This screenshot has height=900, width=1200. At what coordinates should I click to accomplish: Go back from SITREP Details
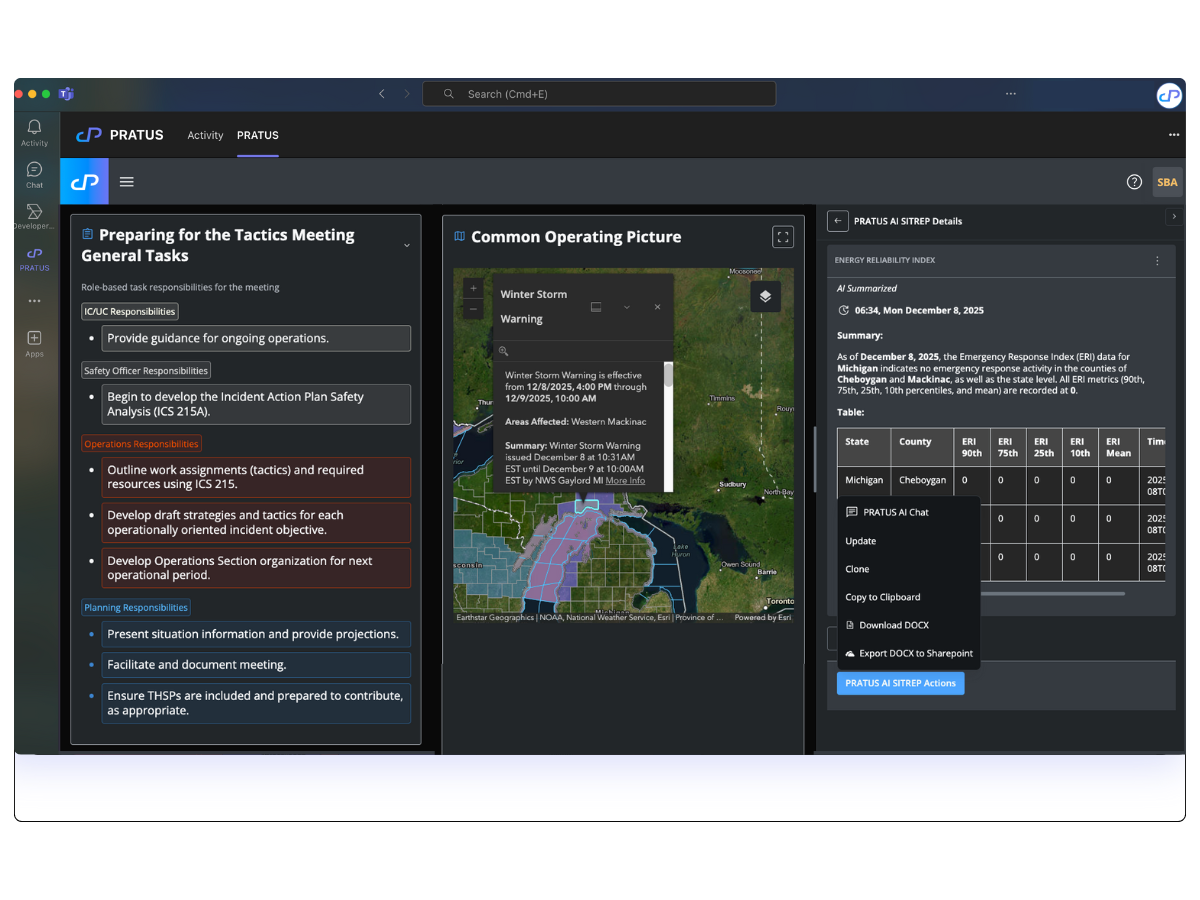(838, 221)
